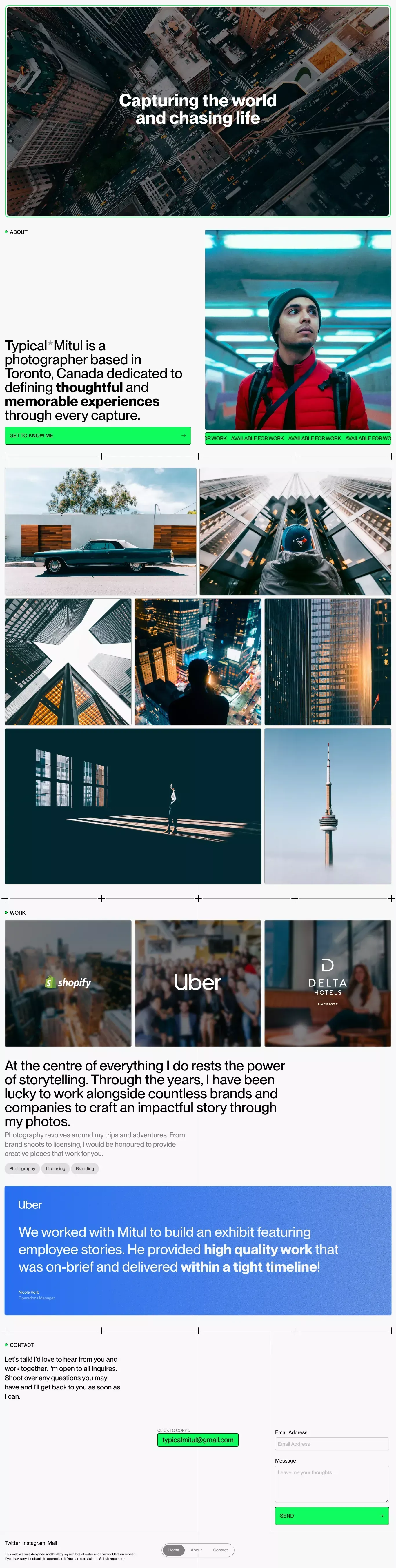Image resolution: width=396 pixels, height=1568 pixels.
Task: Open the Mail link in footer
Action: coord(52,1542)
